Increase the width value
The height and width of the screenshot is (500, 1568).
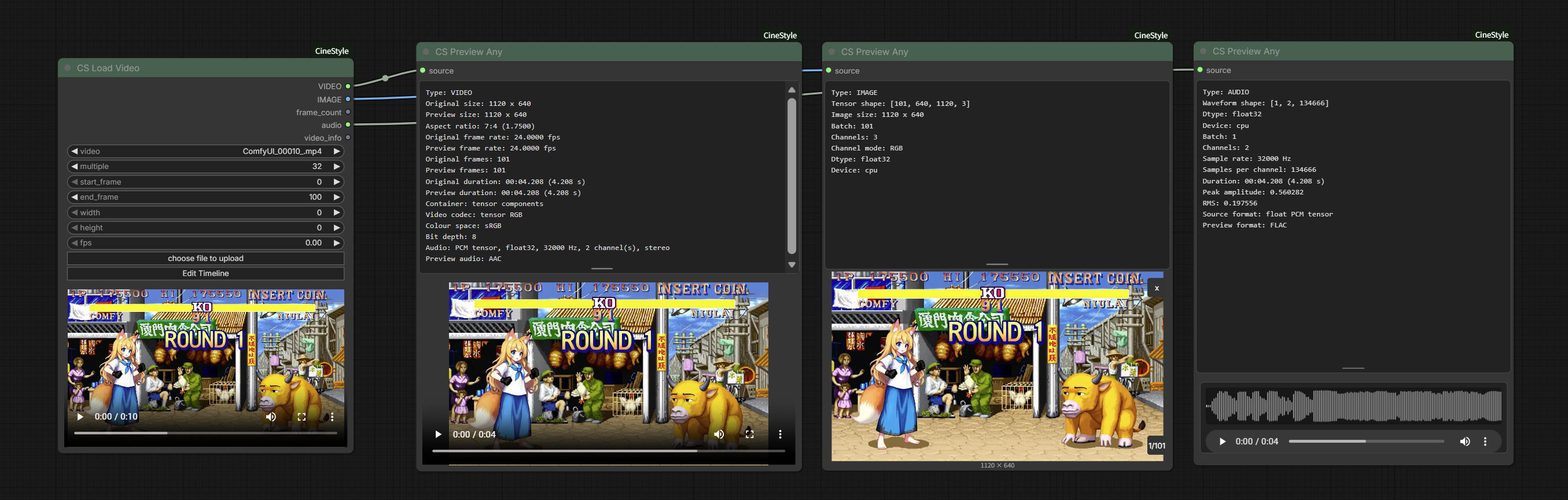(x=337, y=212)
